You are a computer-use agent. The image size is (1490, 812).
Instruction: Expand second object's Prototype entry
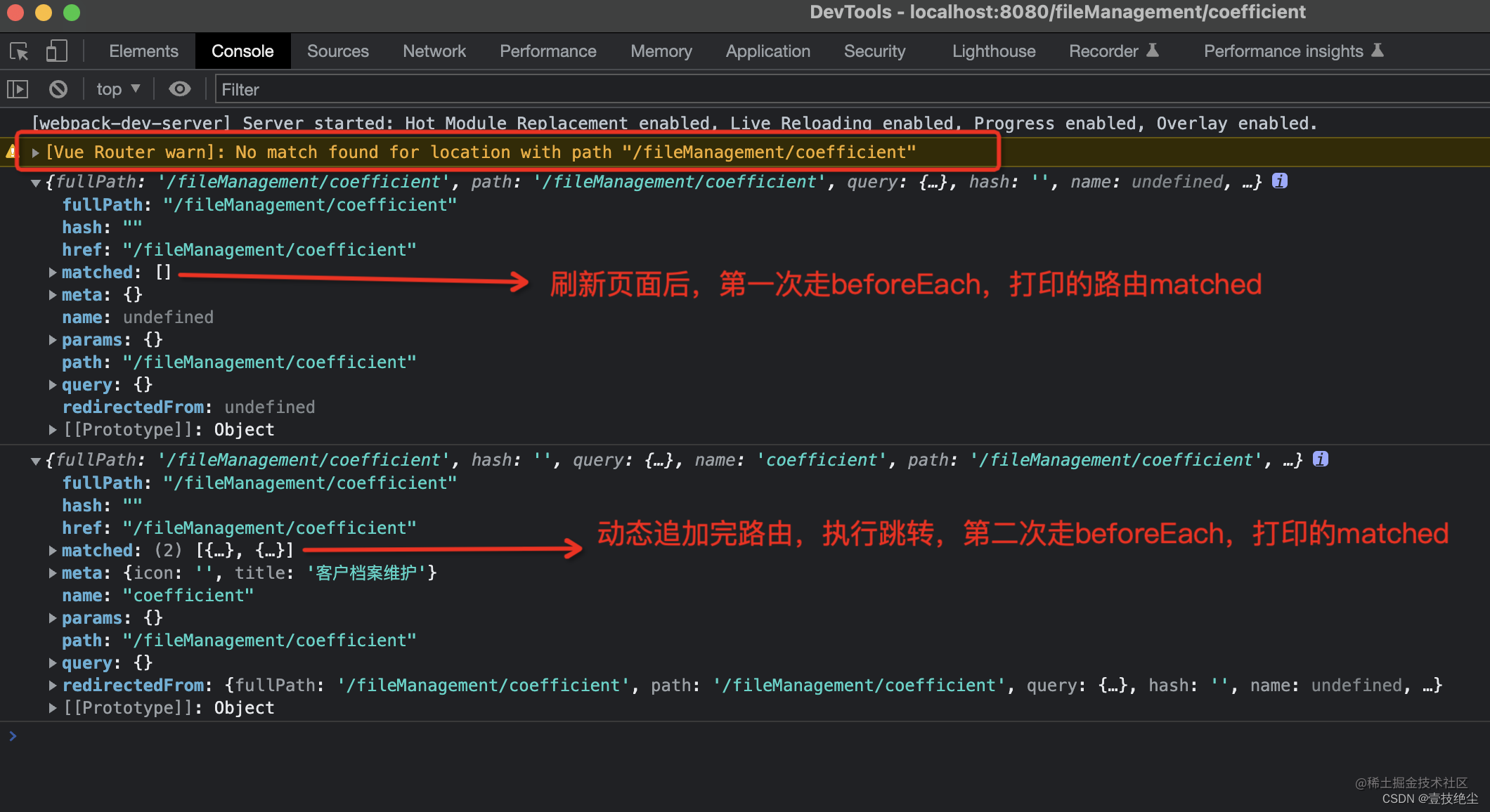point(53,708)
